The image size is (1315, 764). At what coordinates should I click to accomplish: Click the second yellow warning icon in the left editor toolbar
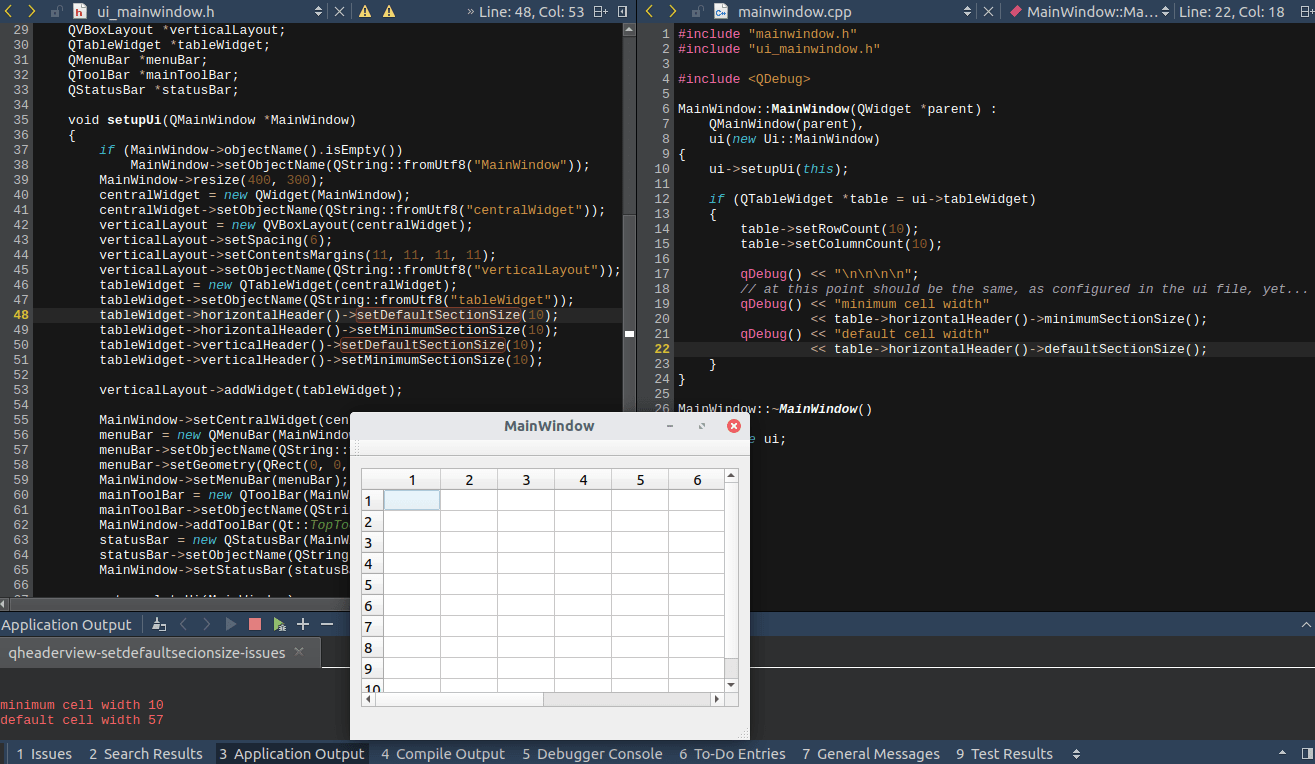click(389, 11)
